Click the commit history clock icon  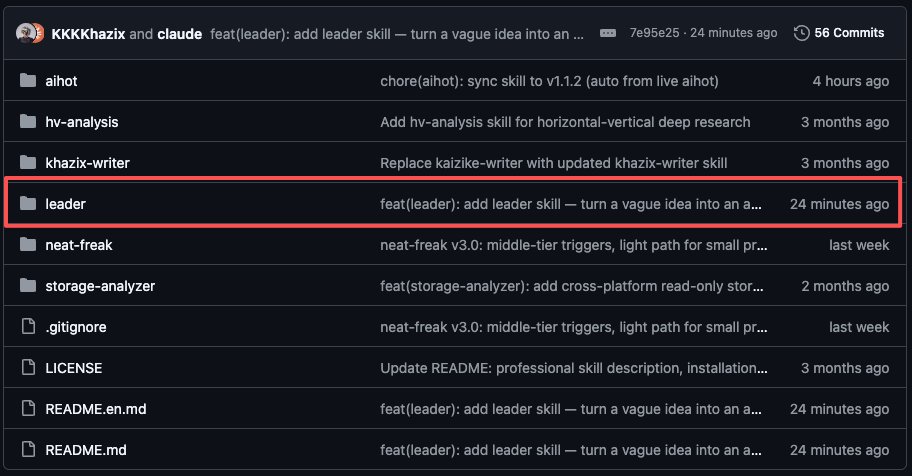(x=801, y=33)
